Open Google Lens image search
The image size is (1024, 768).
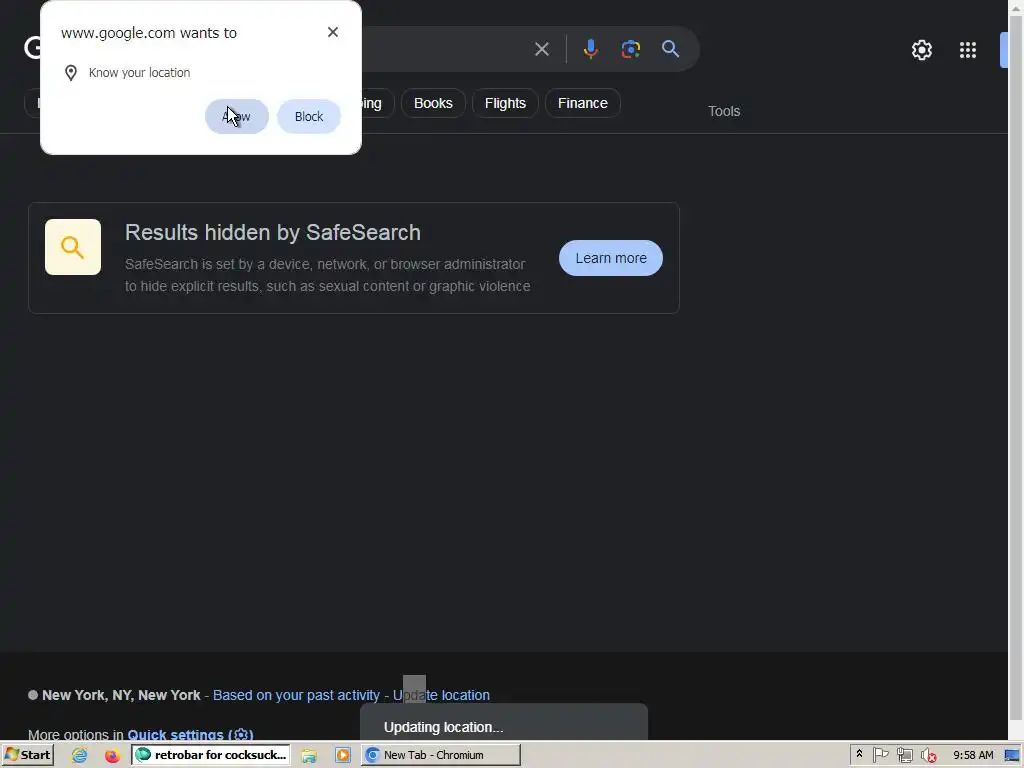(630, 49)
